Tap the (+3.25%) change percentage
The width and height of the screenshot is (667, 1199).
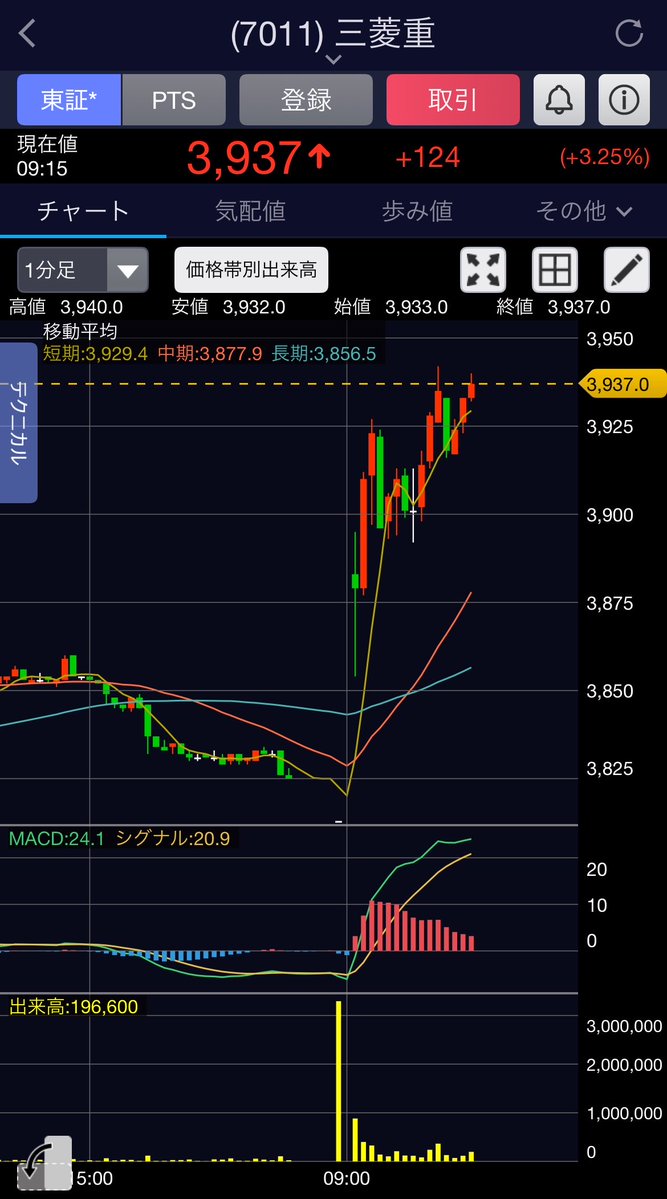point(604,158)
